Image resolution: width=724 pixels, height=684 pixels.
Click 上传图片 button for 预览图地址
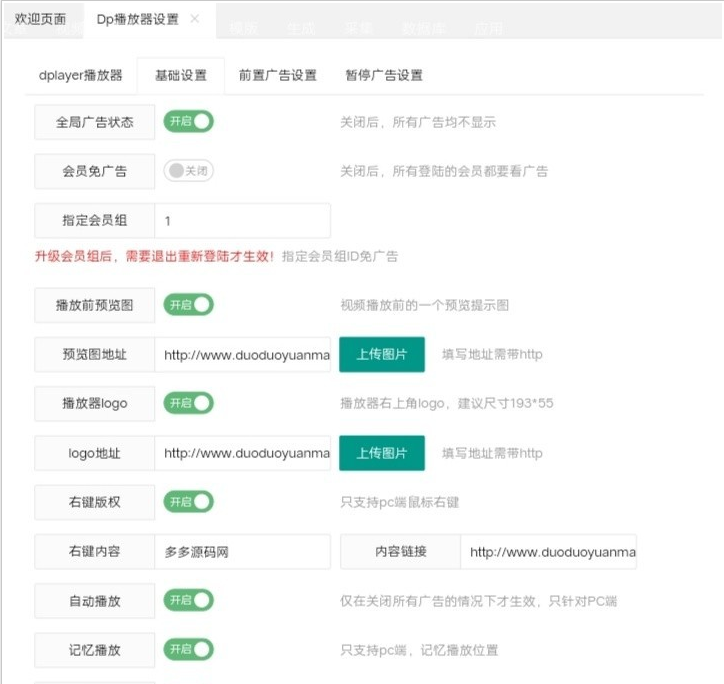382,354
